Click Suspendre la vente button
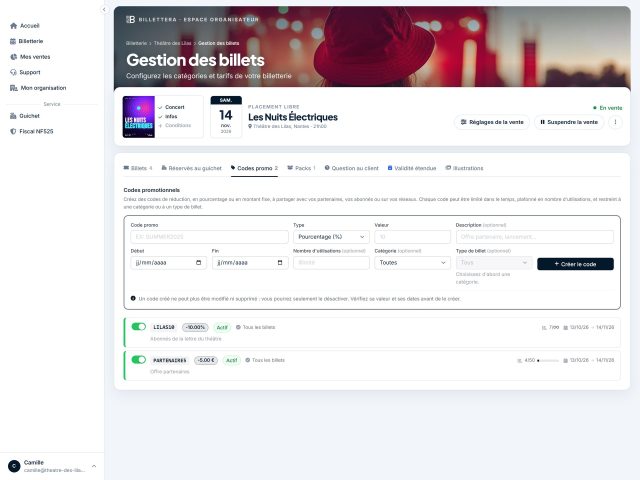Viewport: 640px width, 480px height. [x=569, y=122]
